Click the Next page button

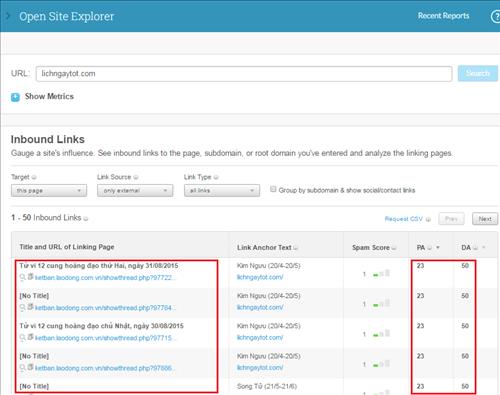click(485, 219)
